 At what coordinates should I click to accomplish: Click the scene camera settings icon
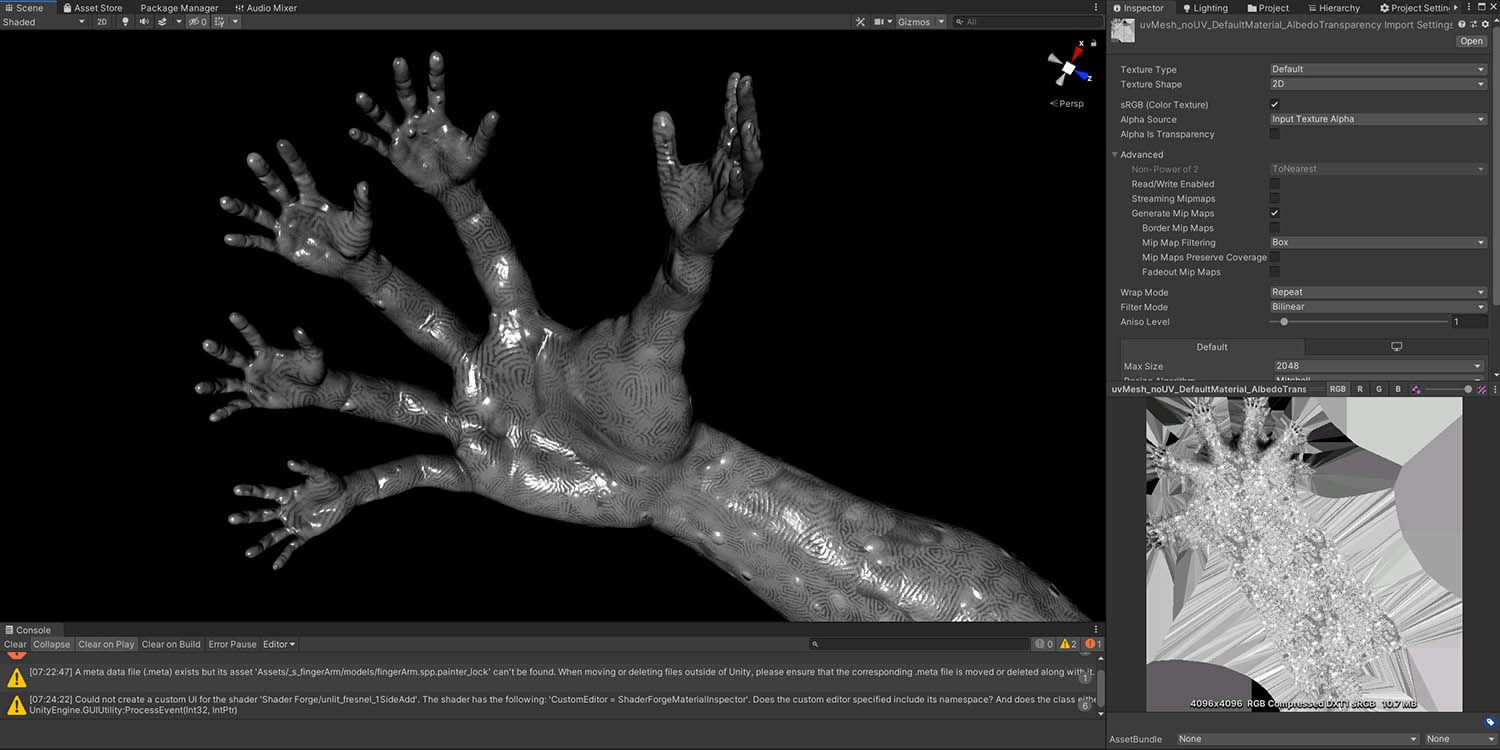(x=879, y=22)
